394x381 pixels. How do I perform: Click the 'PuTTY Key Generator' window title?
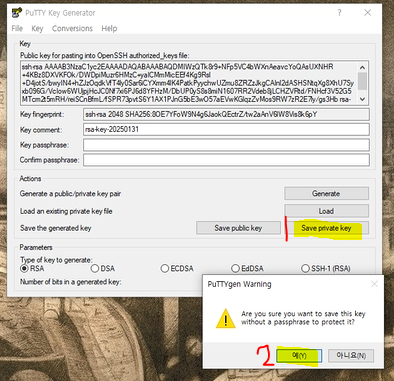[x=60, y=13]
